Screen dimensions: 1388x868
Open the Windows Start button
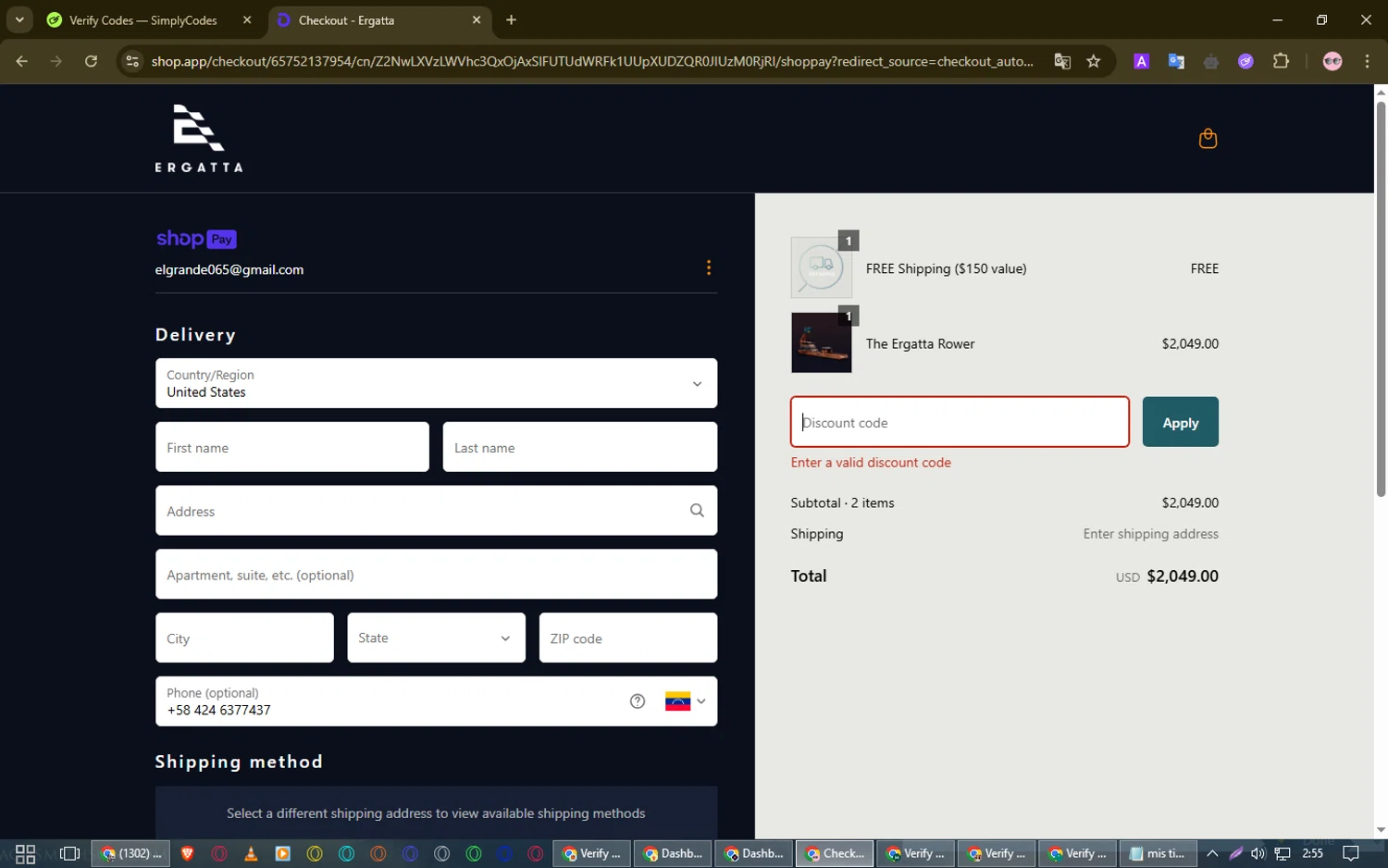click(x=25, y=853)
